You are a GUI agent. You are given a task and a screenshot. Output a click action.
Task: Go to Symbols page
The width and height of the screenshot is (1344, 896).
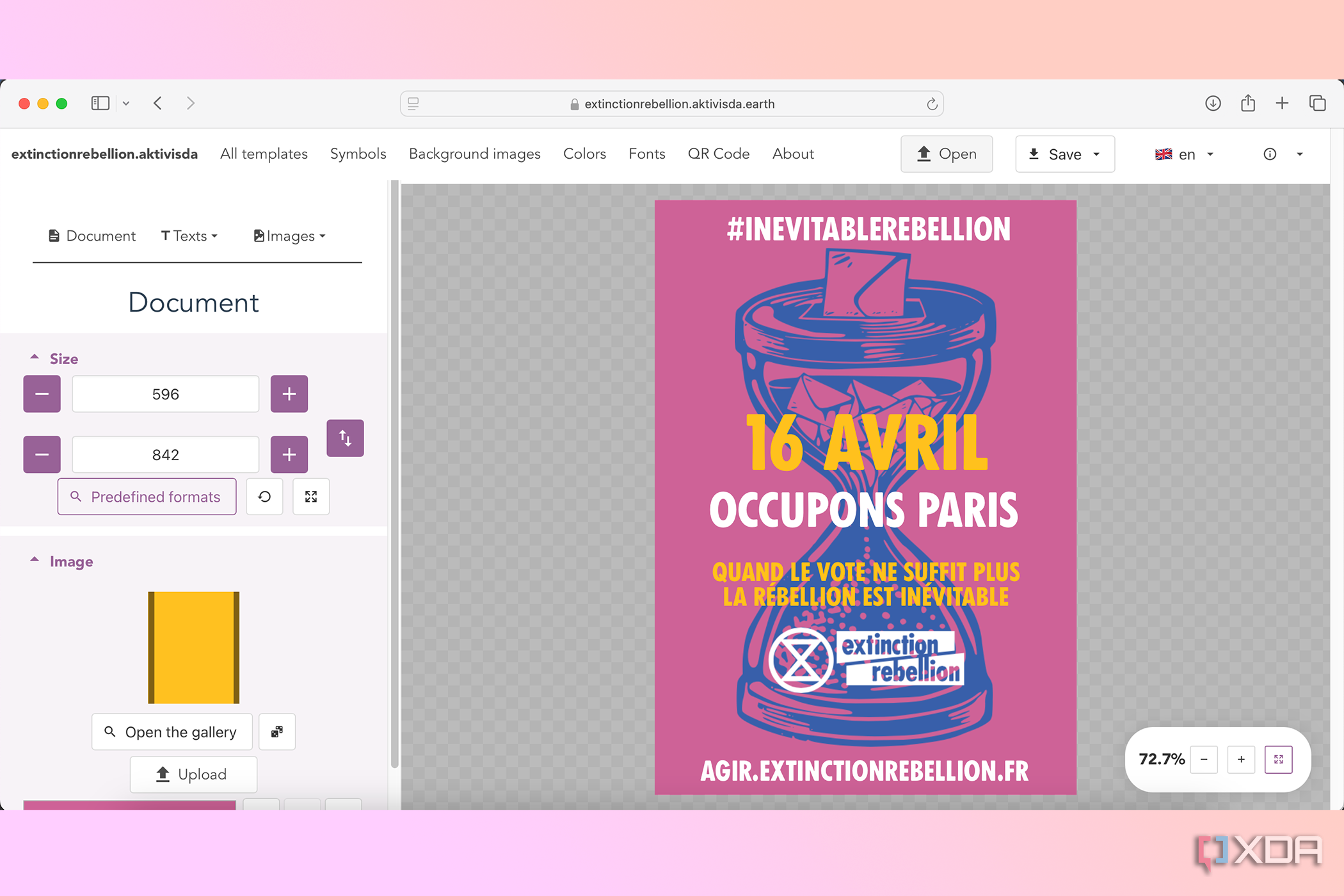point(358,154)
